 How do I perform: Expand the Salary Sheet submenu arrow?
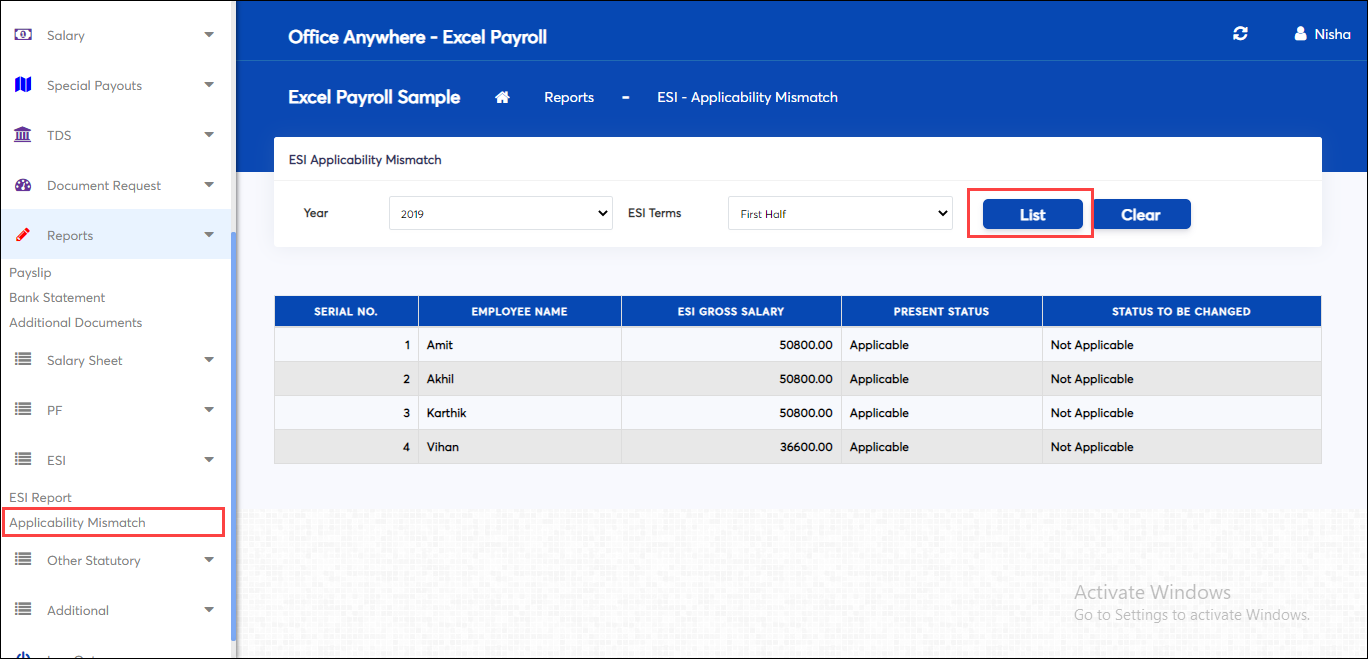click(209, 360)
